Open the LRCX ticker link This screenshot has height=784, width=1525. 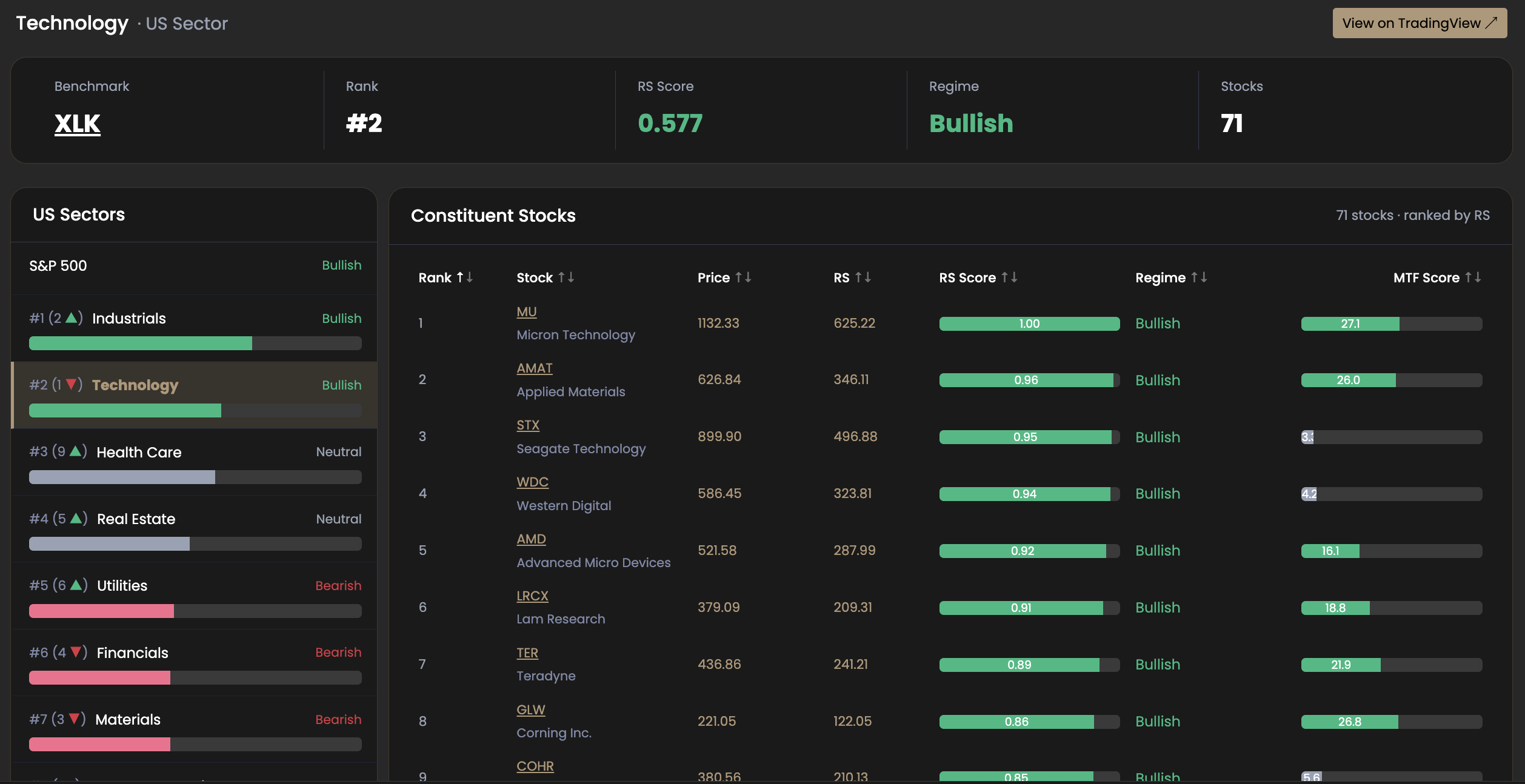532,596
